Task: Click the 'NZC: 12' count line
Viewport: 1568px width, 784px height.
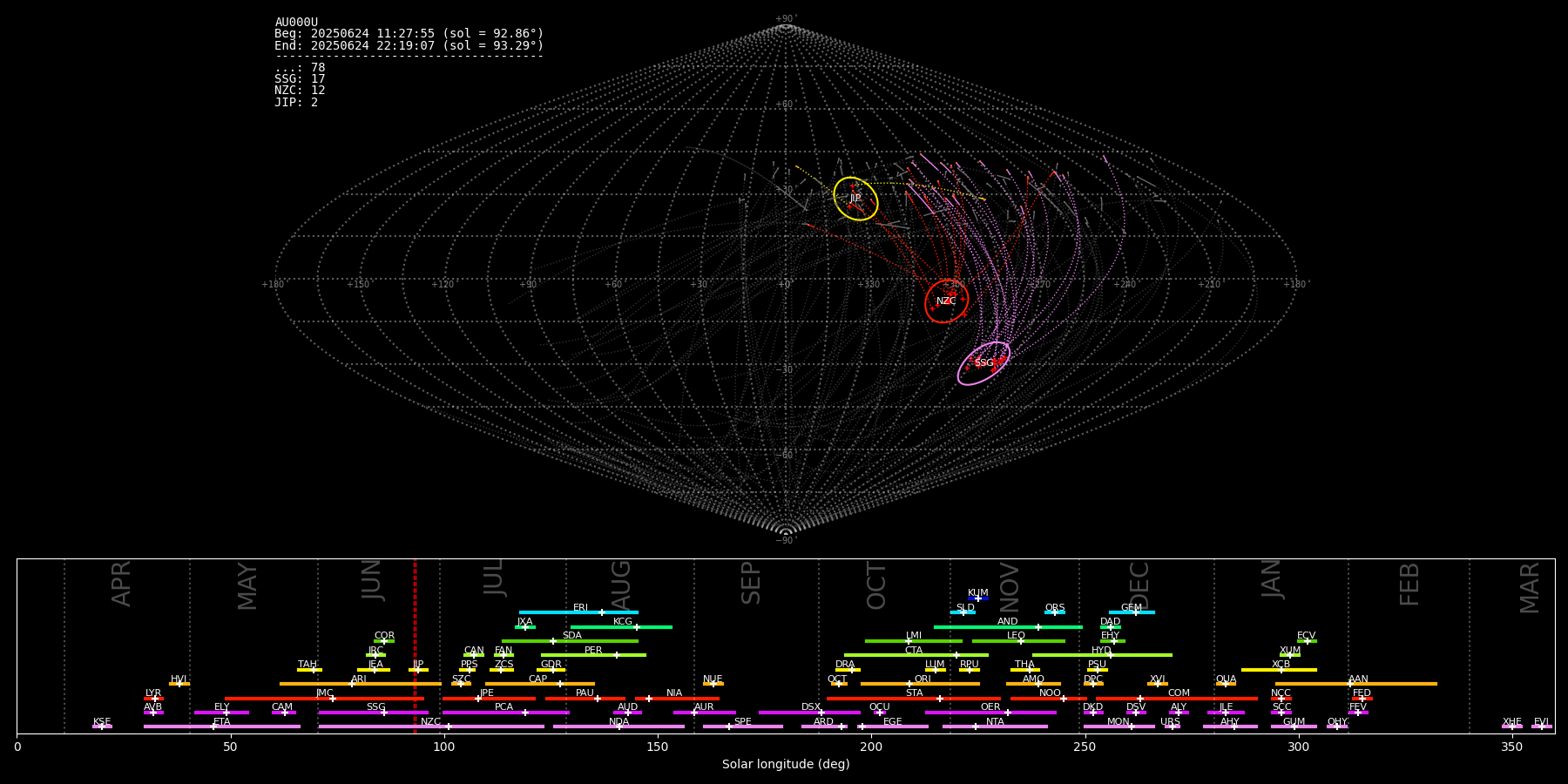Action: click(x=300, y=91)
